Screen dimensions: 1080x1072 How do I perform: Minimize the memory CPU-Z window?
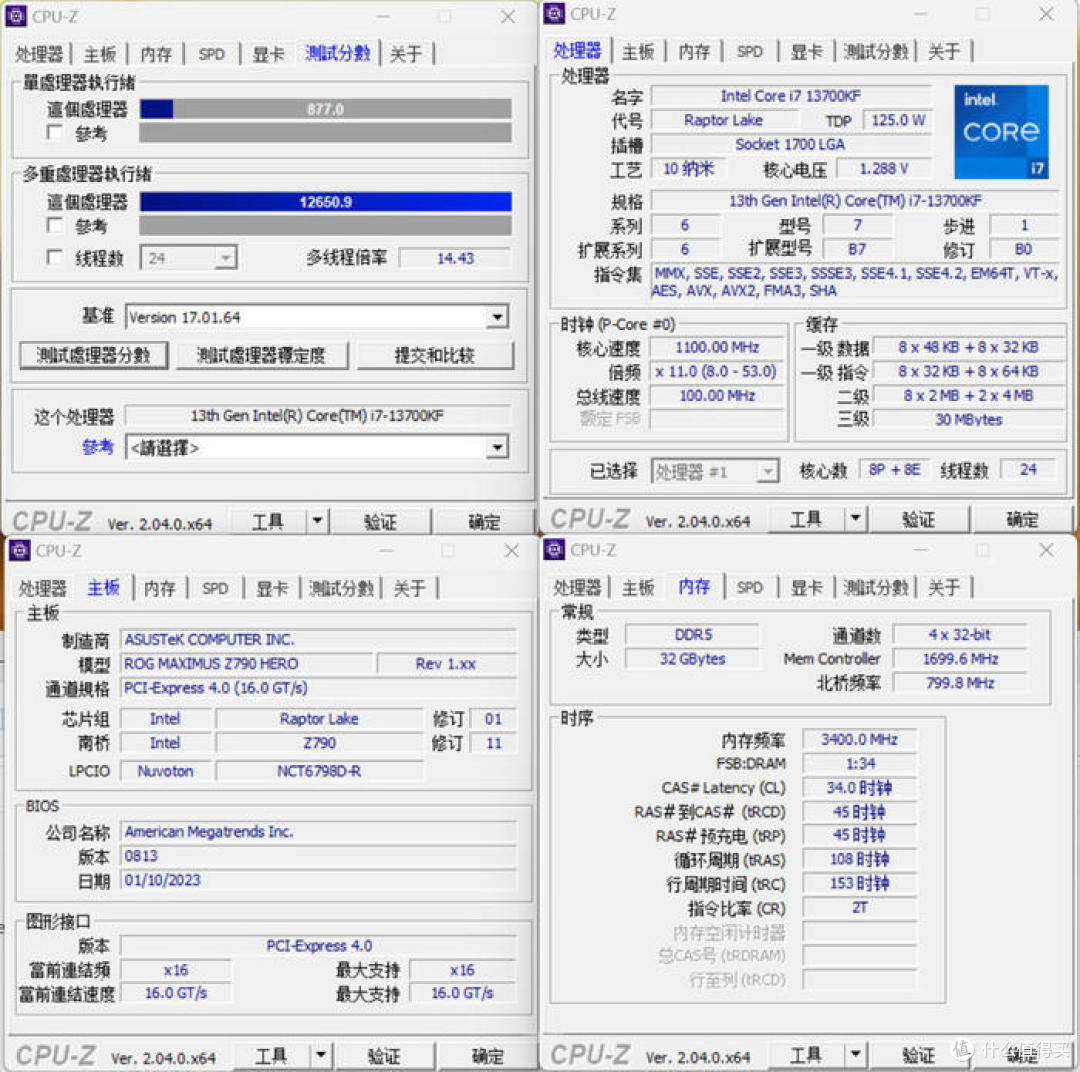[921, 550]
